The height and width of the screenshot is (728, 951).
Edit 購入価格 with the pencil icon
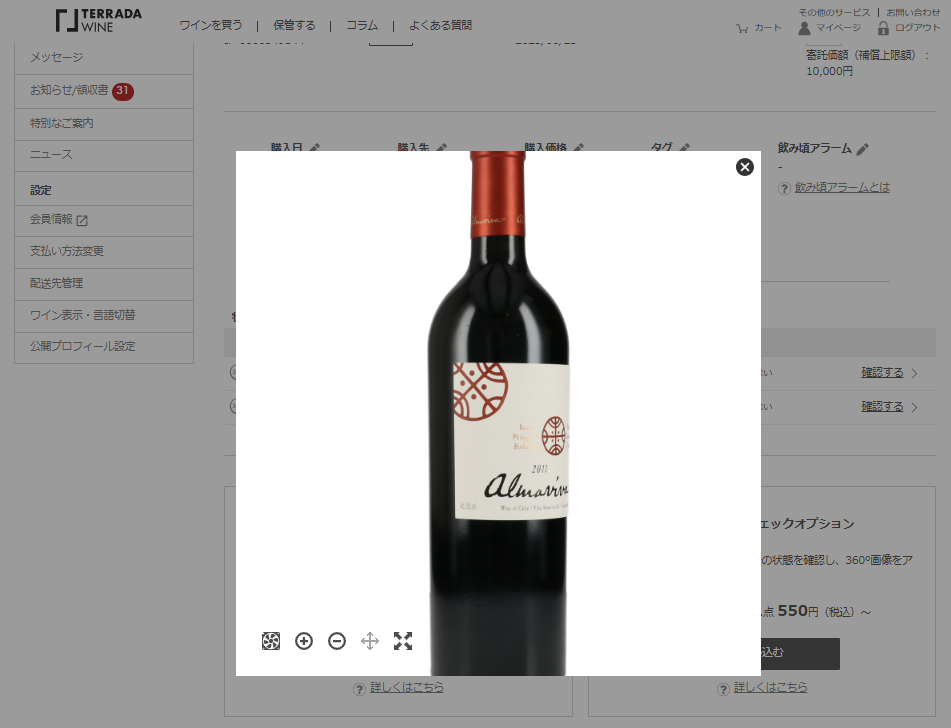click(579, 147)
